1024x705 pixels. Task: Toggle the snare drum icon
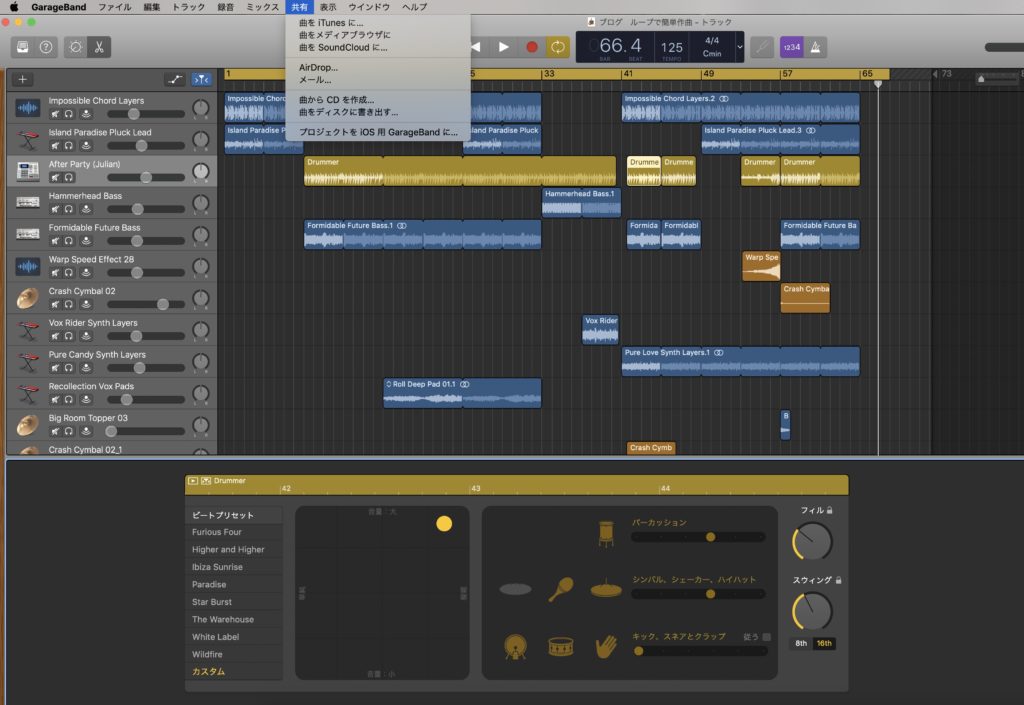[560, 647]
